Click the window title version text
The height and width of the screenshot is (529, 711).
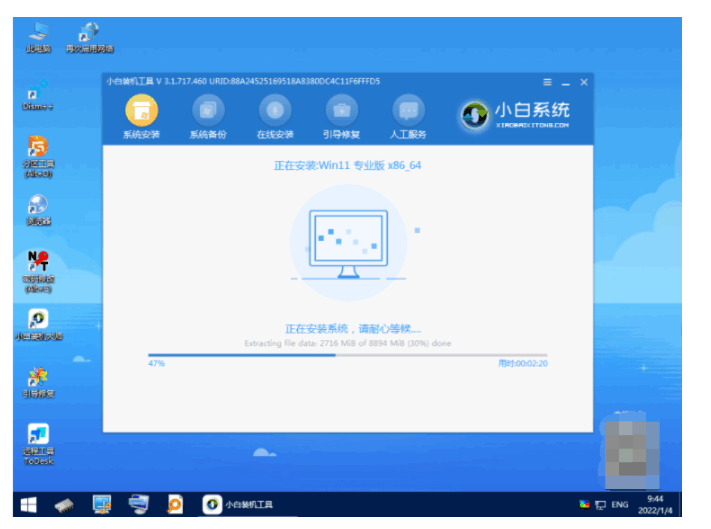click(x=243, y=82)
